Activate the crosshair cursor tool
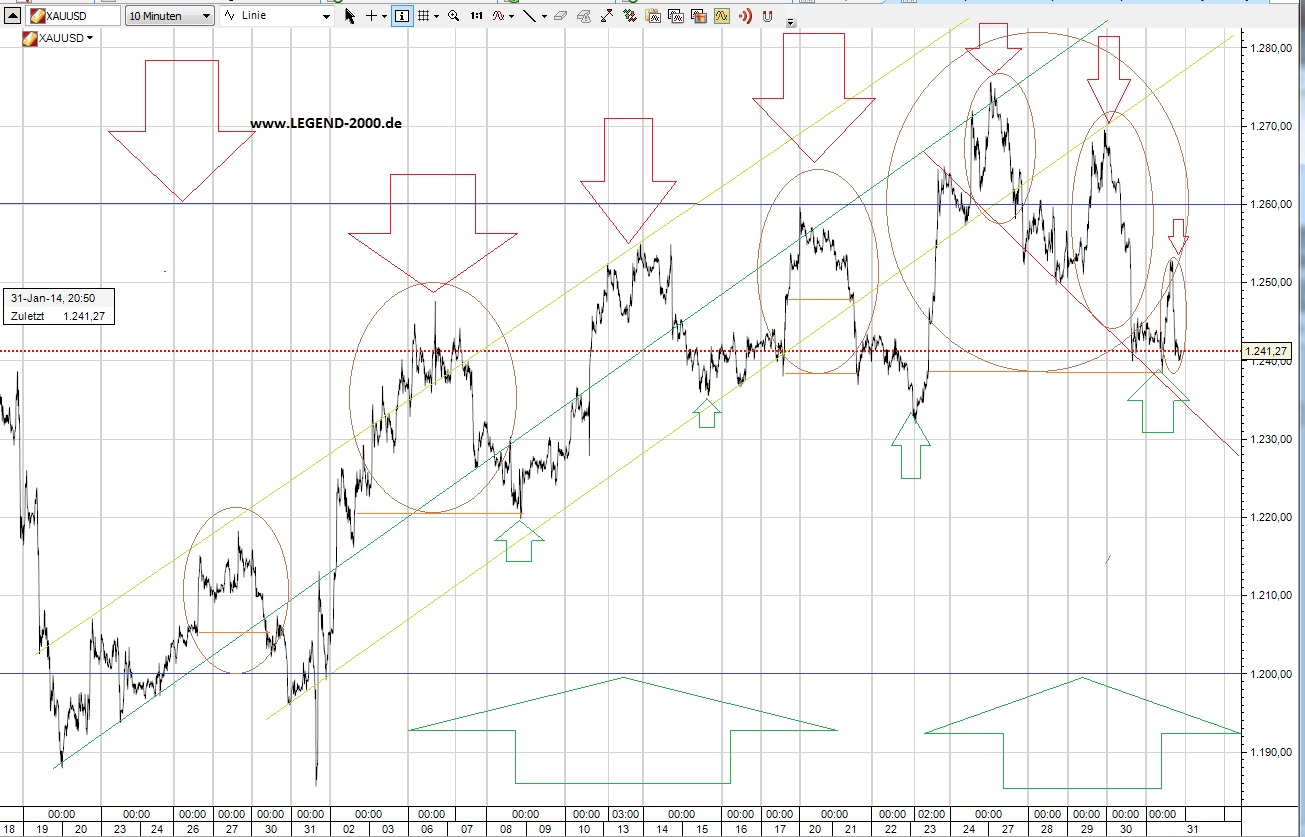Viewport: 1305px width, 837px height. coord(371,16)
